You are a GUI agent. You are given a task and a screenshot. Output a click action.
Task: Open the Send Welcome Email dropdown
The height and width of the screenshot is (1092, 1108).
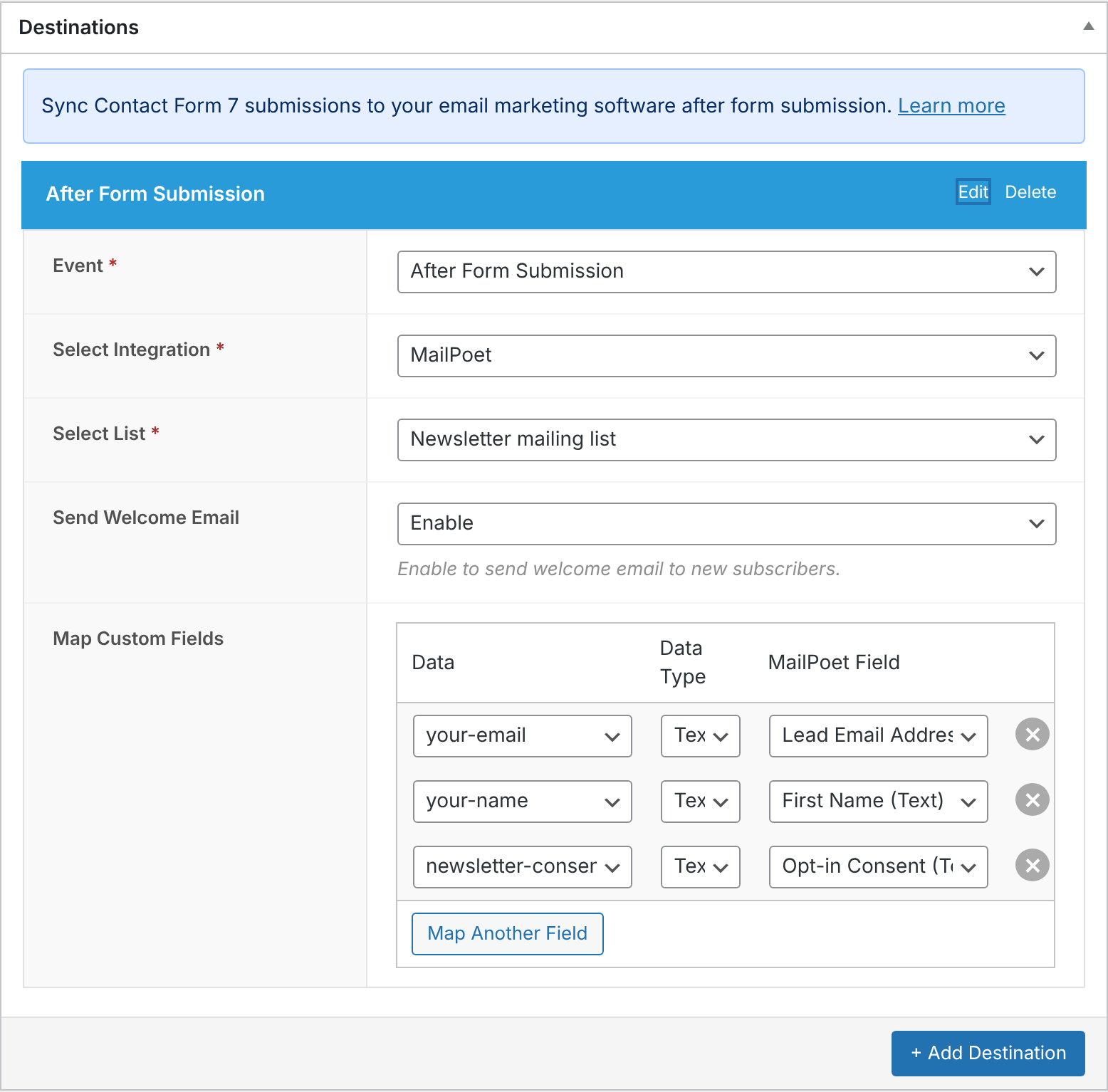[726, 523]
